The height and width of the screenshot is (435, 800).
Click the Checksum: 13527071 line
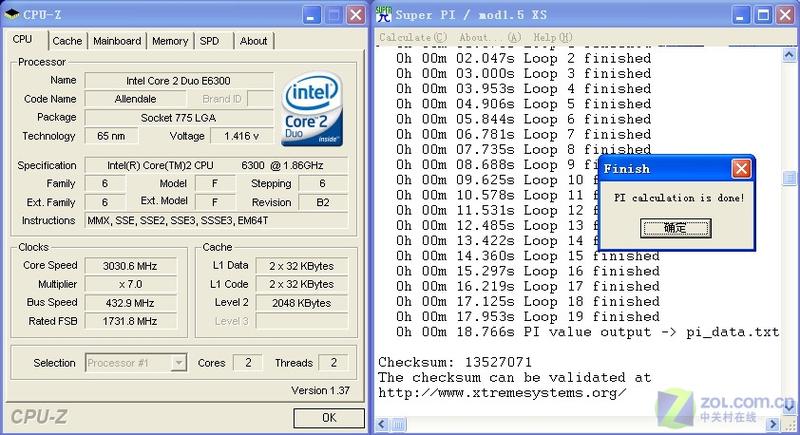click(x=455, y=363)
